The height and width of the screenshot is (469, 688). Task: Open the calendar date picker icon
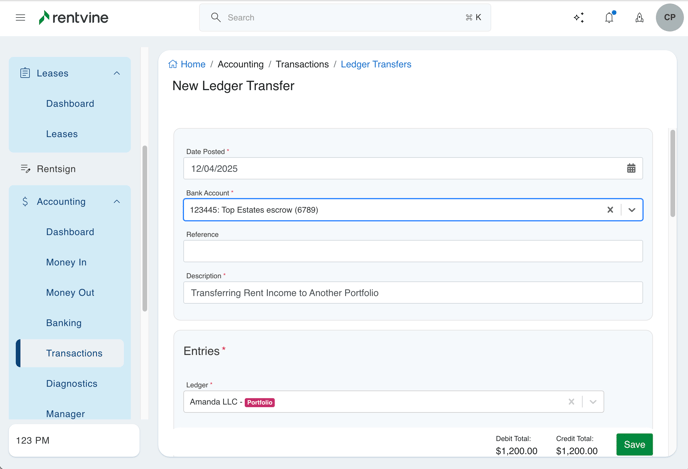(631, 169)
